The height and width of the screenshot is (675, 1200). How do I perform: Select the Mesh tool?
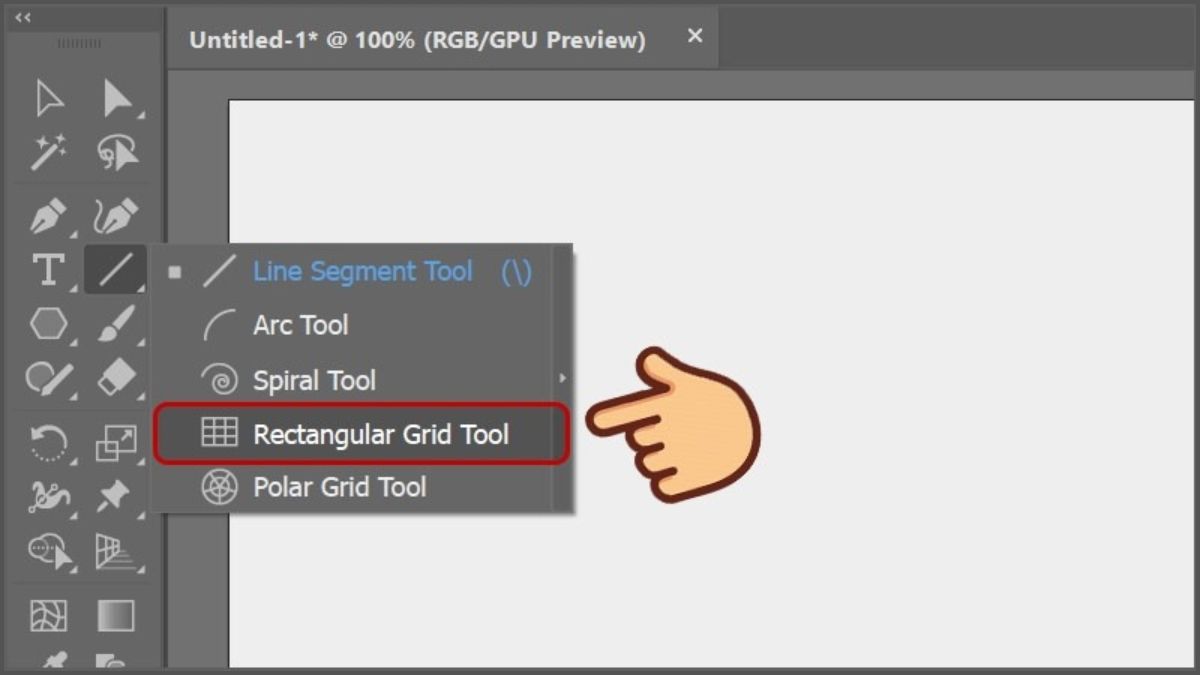click(49, 615)
